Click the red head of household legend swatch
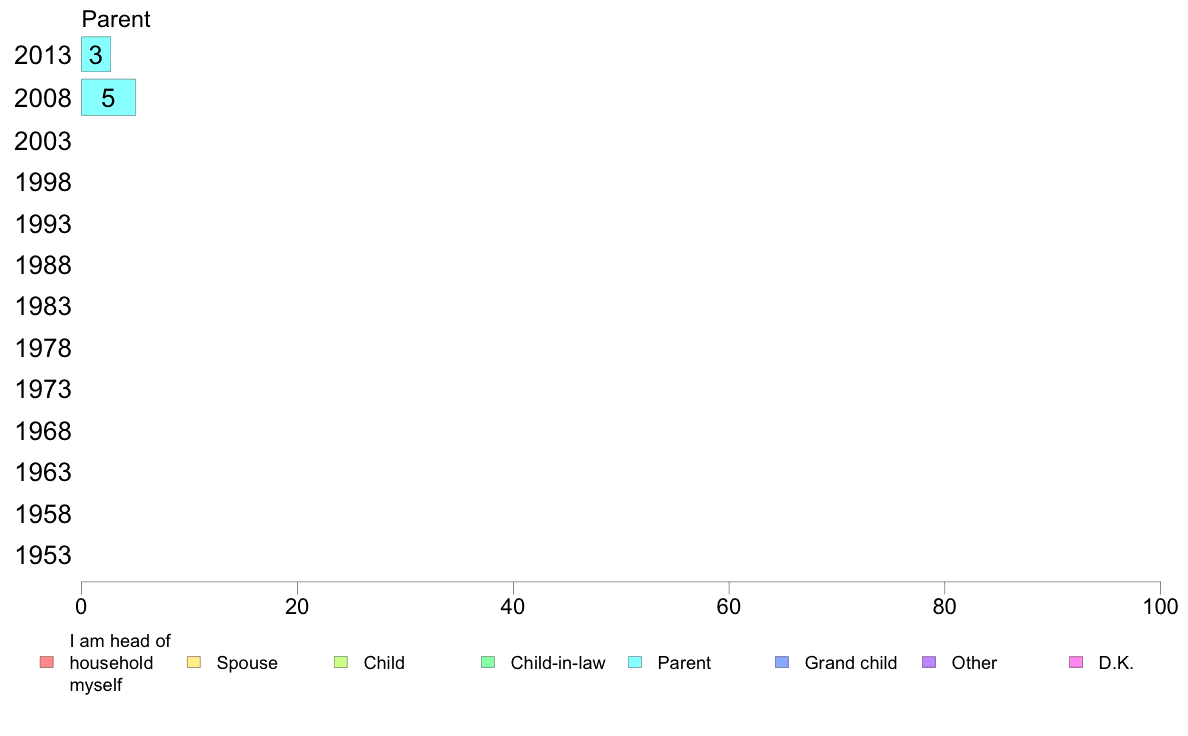Viewport: 1188px width, 736px height. 47,662
